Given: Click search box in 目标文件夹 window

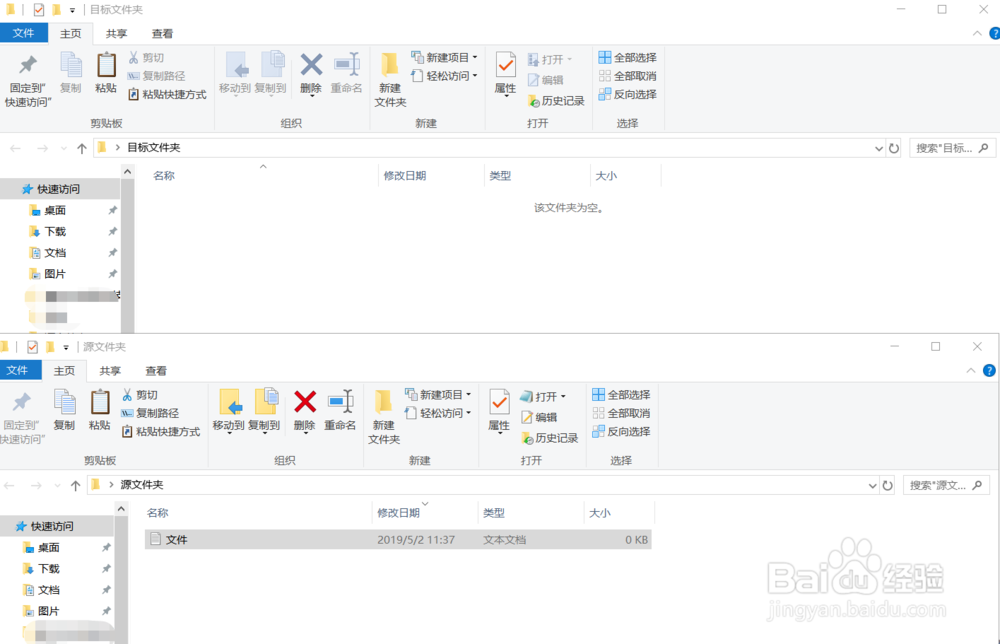Looking at the screenshot, I should click(952, 148).
